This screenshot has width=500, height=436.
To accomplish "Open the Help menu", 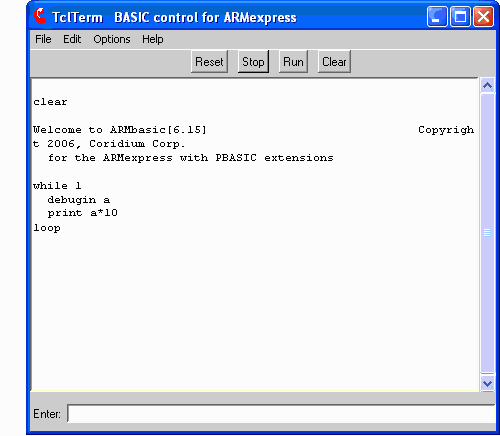I will tap(153, 39).
